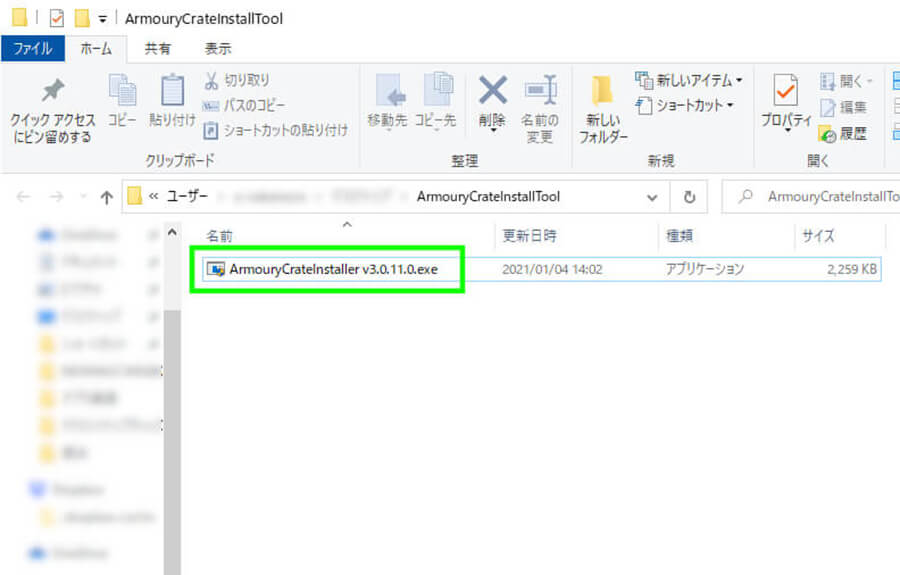This screenshot has width=900, height=575.
Task: Click the Paste (貼り付け) clipboard icon
Action: pyautogui.click(x=172, y=90)
